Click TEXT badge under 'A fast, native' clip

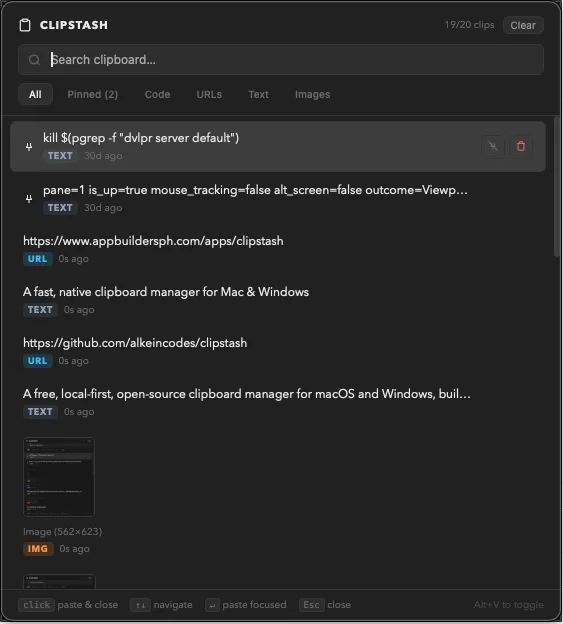(x=40, y=310)
